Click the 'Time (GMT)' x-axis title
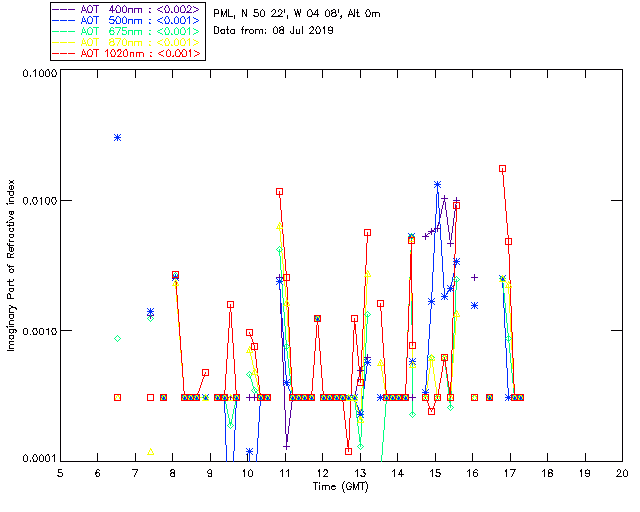Viewport: 640px width, 512px height. tap(341, 486)
